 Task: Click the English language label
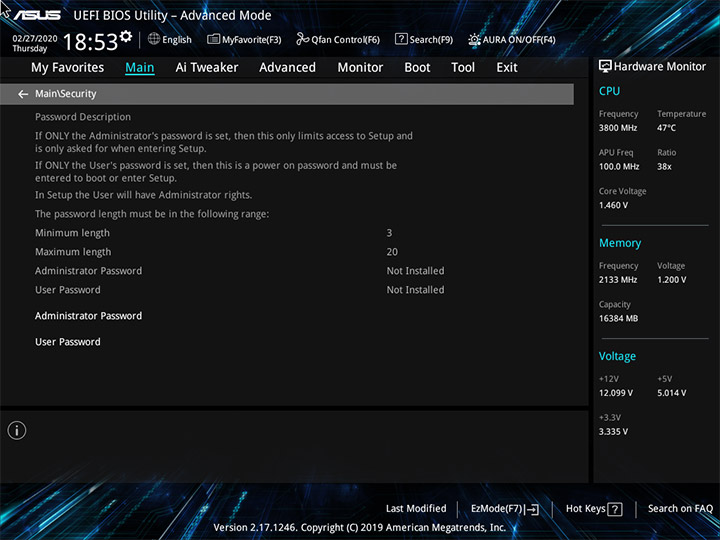[x=177, y=40]
